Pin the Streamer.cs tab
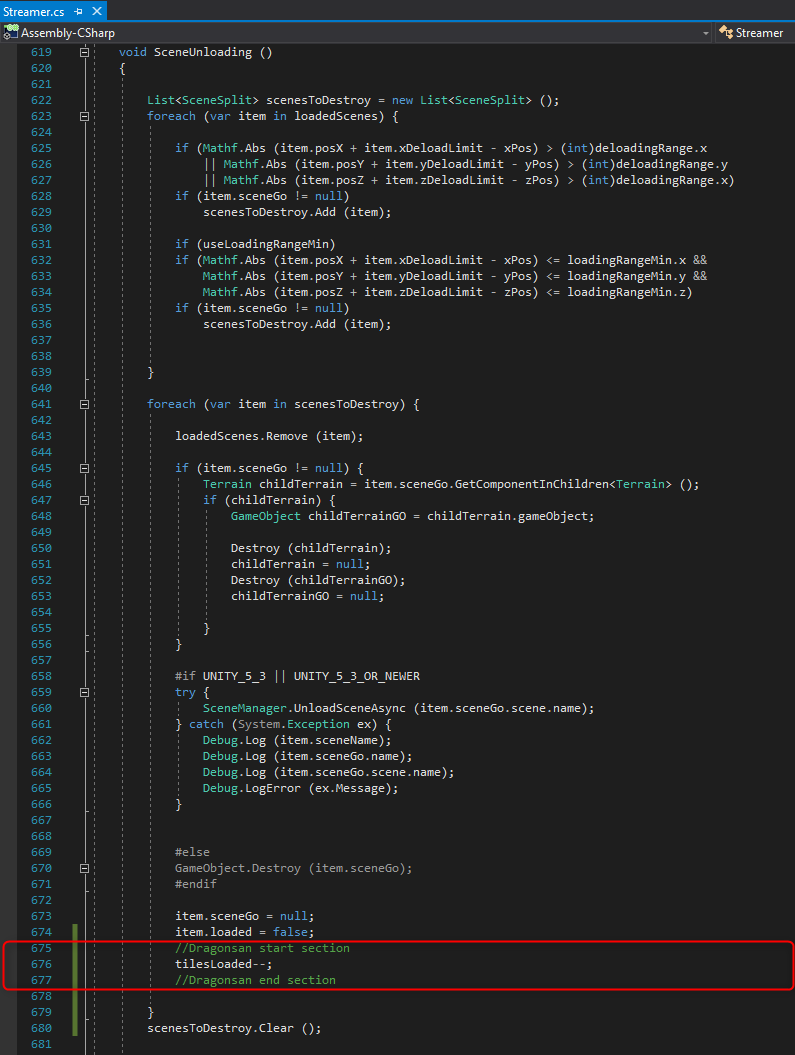 pyautogui.click(x=78, y=10)
